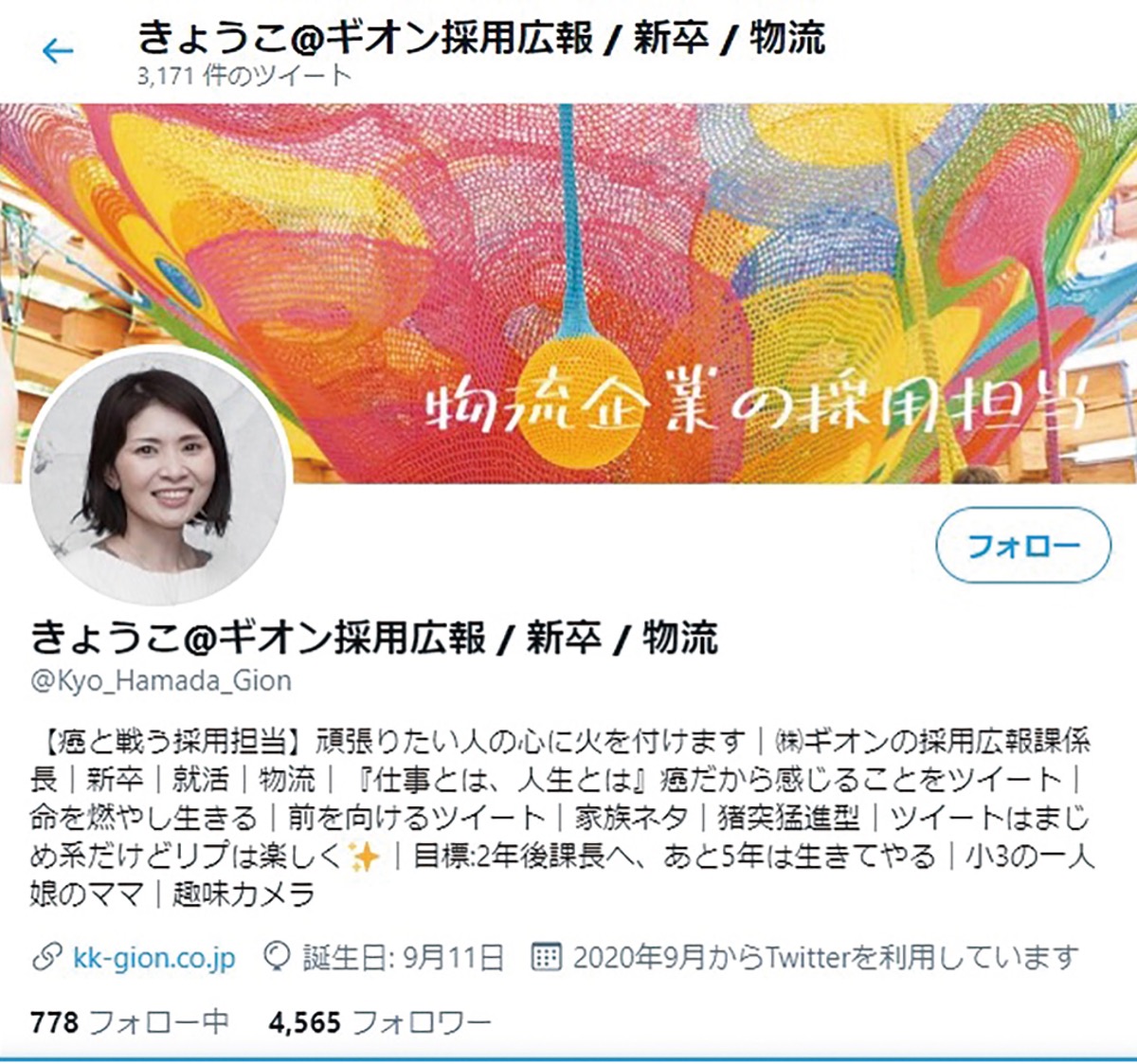The height and width of the screenshot is (1064, 1137).
Task: Click the sparkle emoji in bio
Action: 364,857
